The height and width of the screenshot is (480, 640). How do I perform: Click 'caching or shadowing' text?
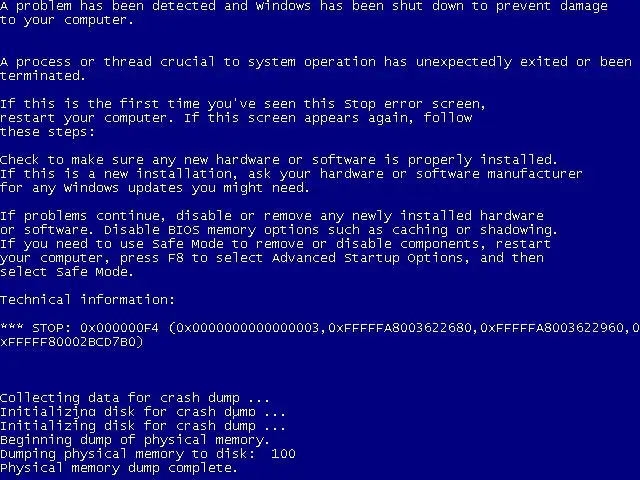point(474,230)
